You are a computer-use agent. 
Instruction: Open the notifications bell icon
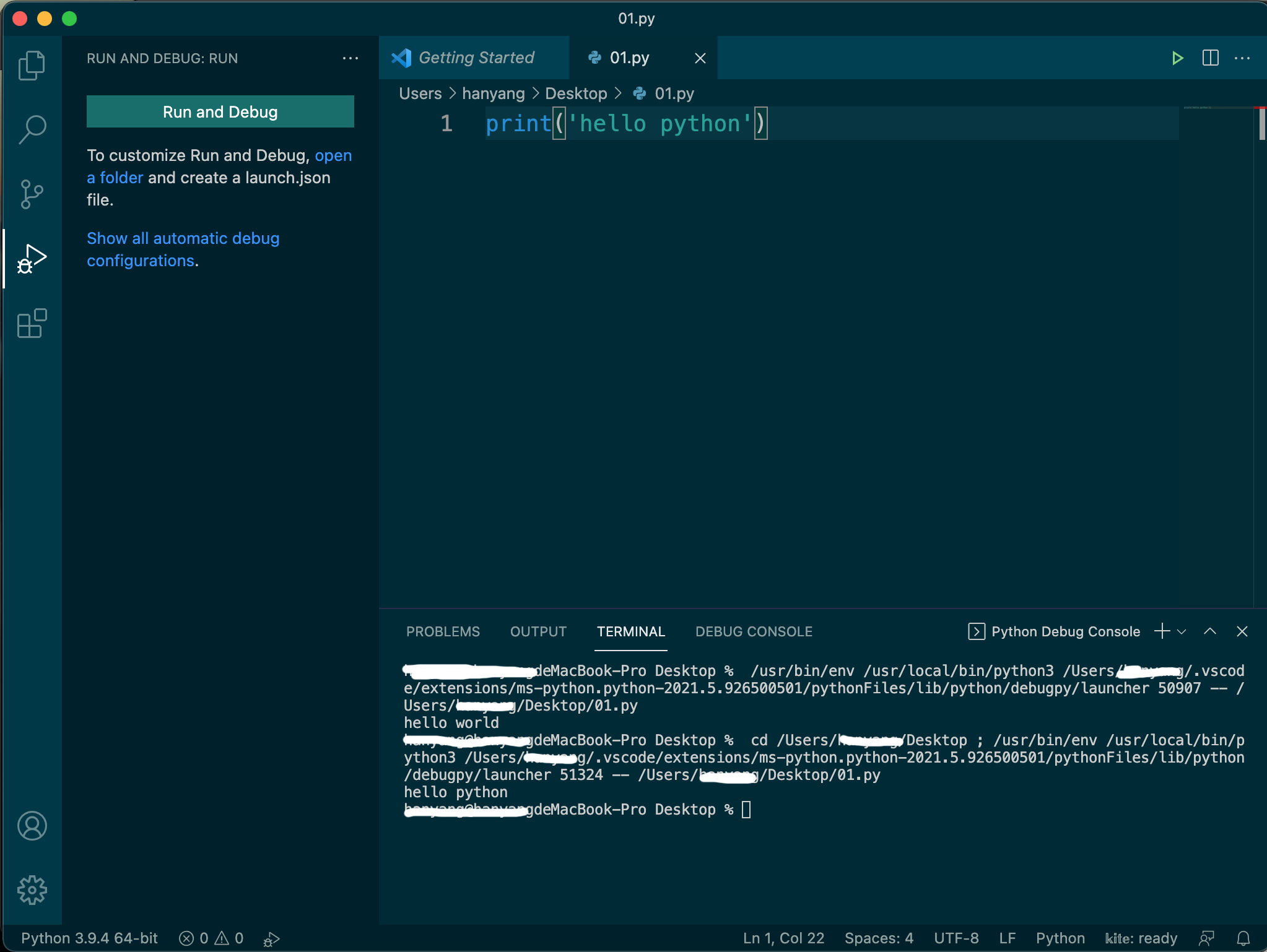(x=1245, y=938)
